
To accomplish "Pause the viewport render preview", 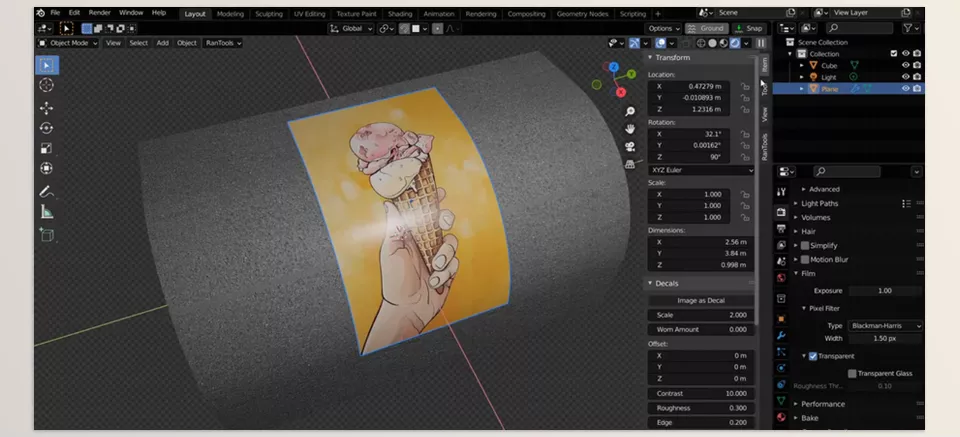I will click(x=760, y=43).
